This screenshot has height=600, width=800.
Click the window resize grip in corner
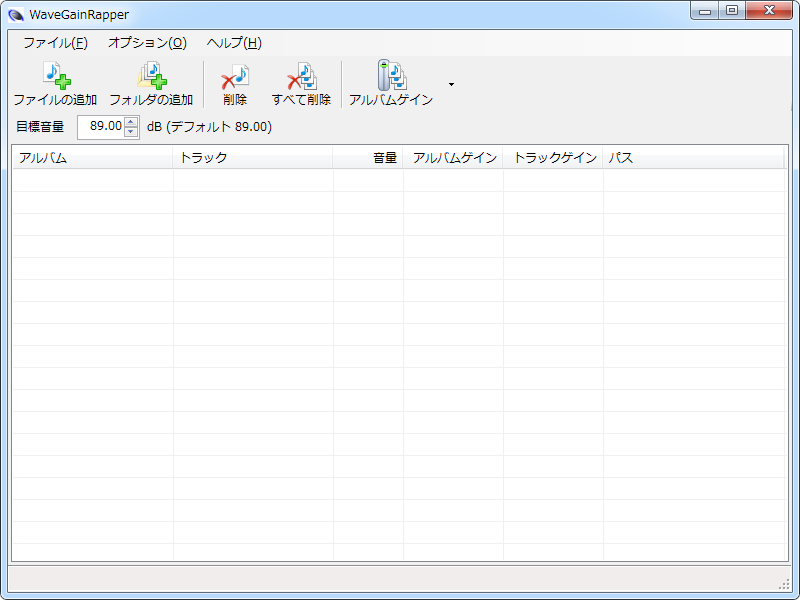pyautogui.click(x=784, y=584)
